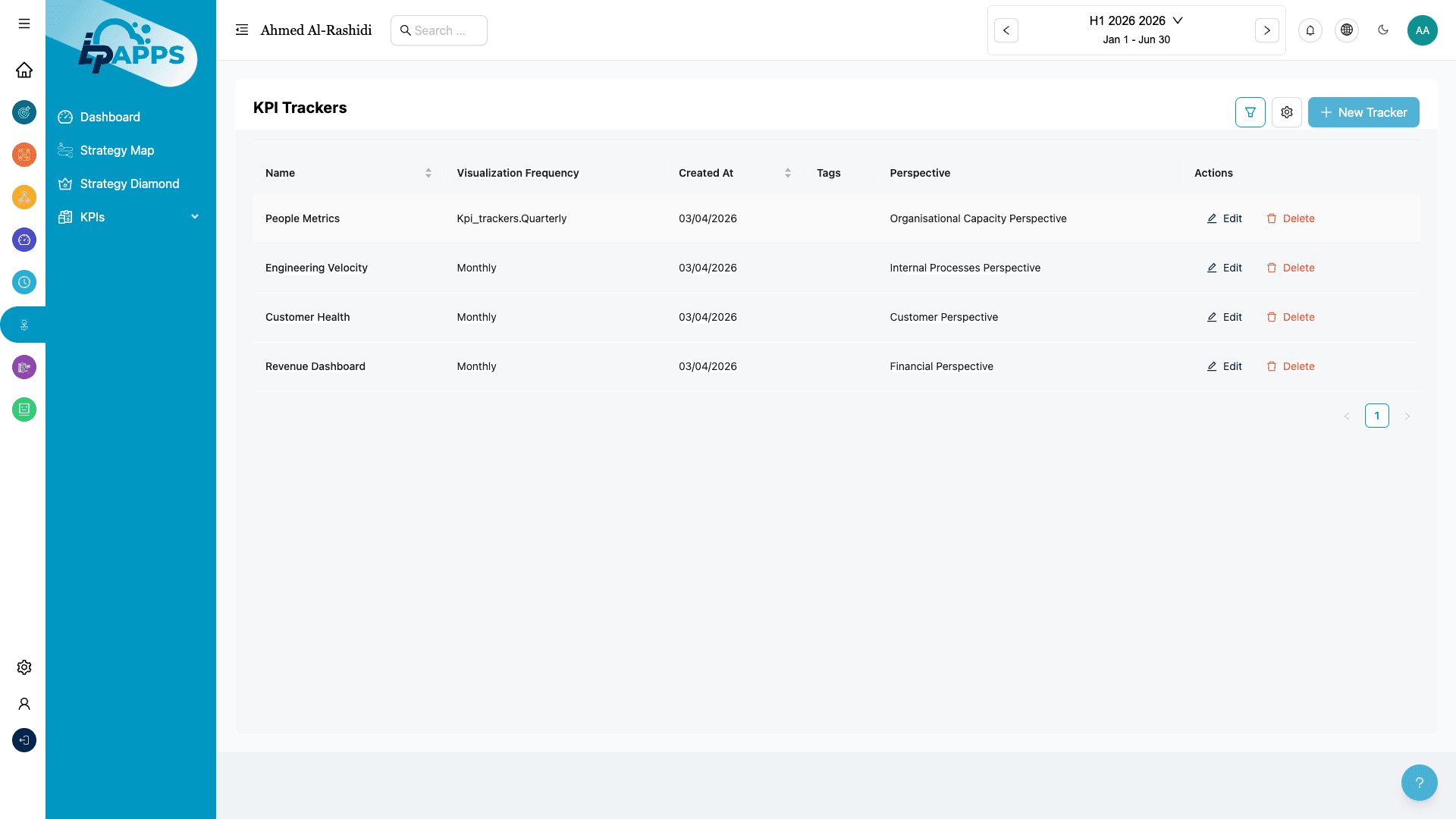Screen dimensions: 1456x819
Task: Toggle dark mode with the moon icon
Action: pos(1383,30)
